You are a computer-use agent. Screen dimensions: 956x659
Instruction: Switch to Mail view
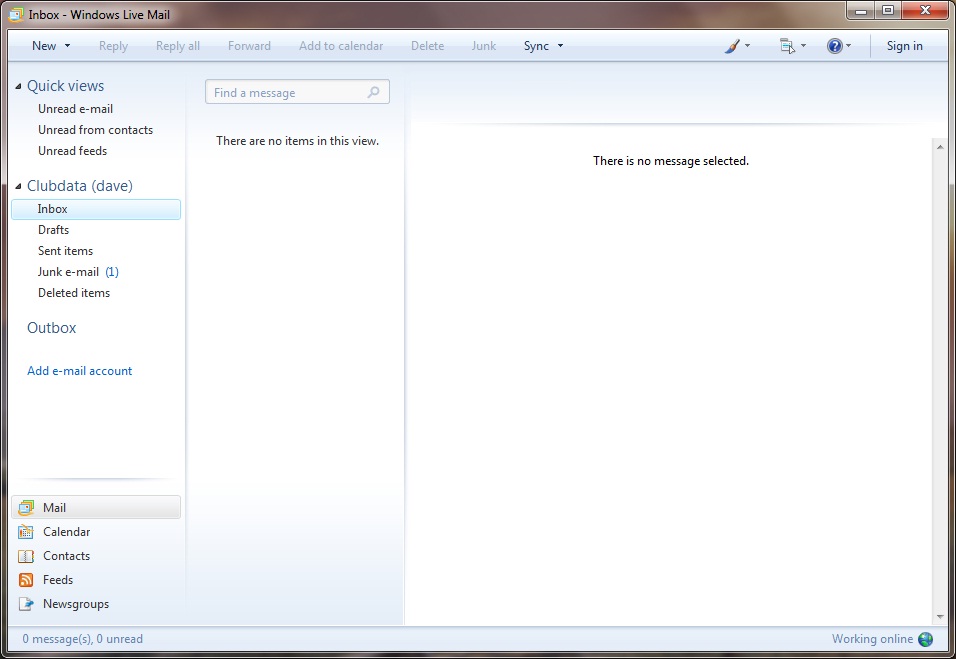96,507
